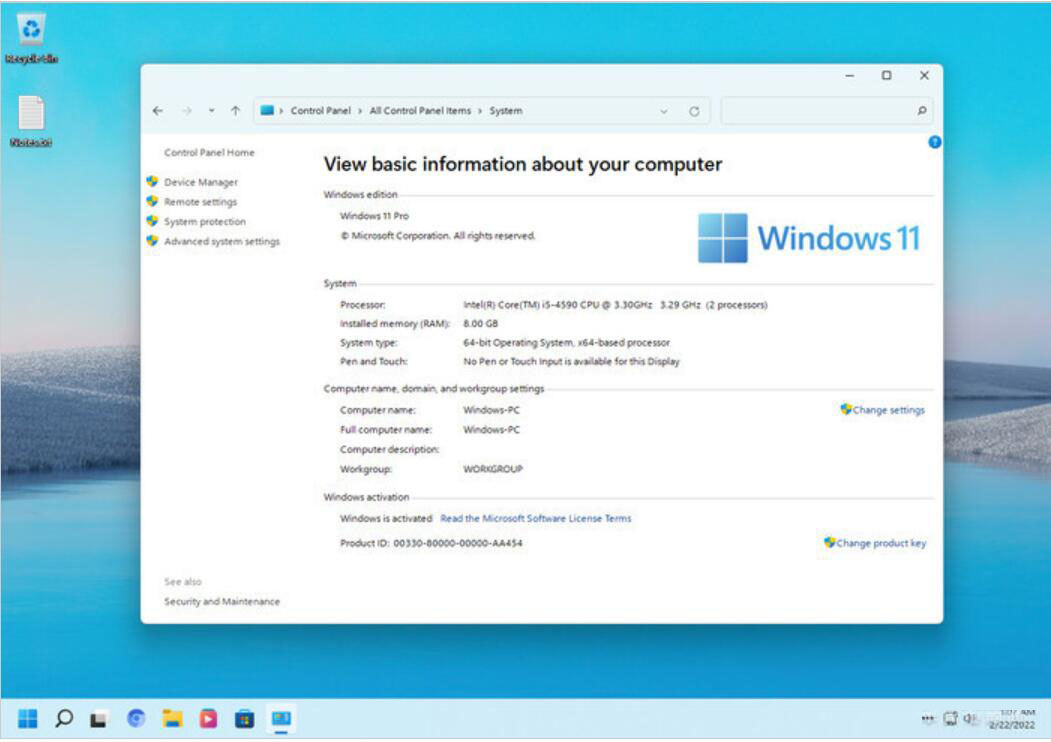Viewport: 1051px width, 742px height.
Task: Open Task View in taskbar
Action: pyautogui.click(x=99, y=719)
